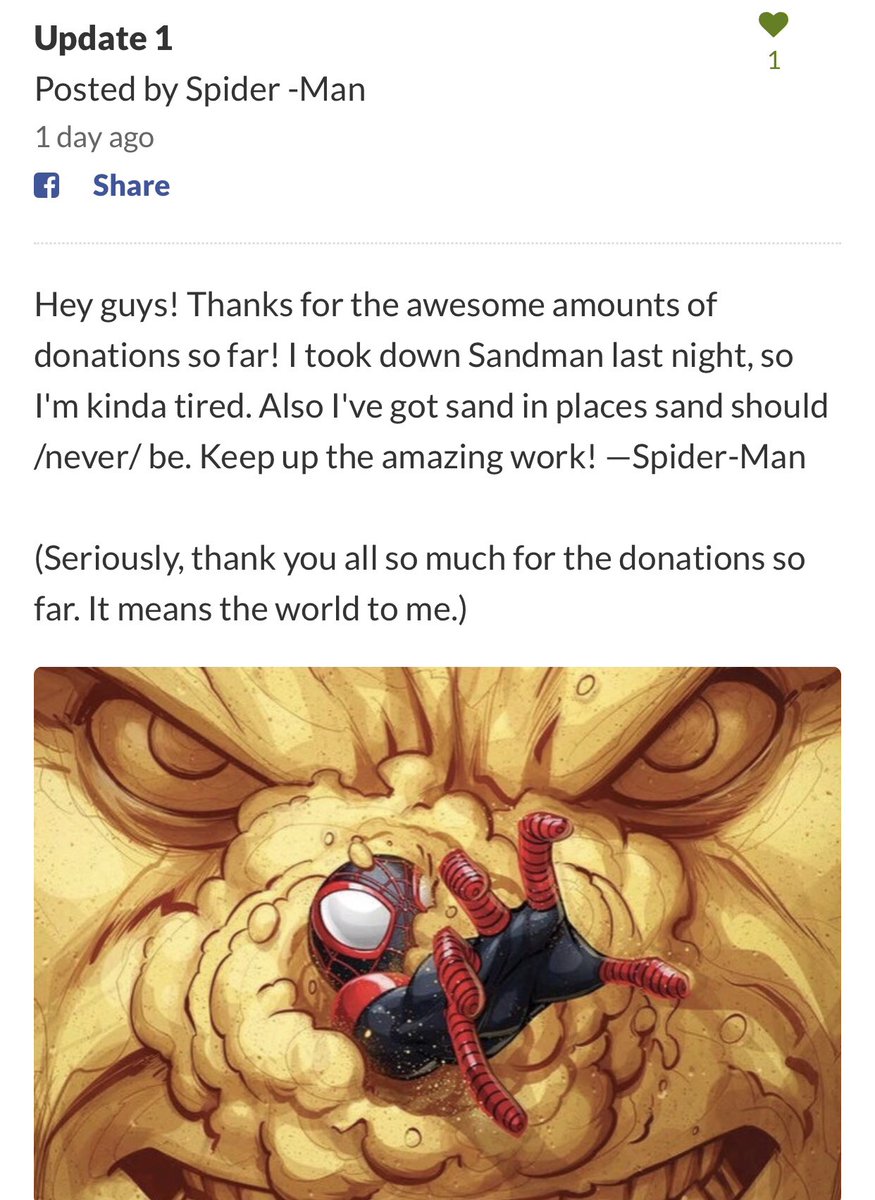This screenshot has width=875, height=1200.
Task: Click Spider-Man's red boot in the artwork
Action: coord(643,975)
